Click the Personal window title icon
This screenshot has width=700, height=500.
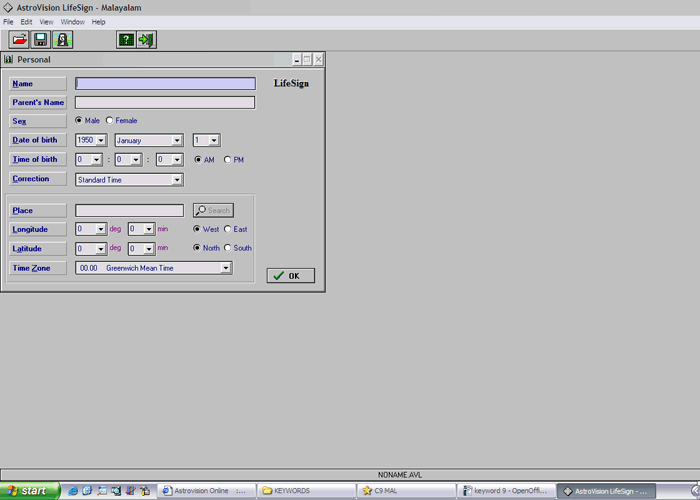[8, 59]
